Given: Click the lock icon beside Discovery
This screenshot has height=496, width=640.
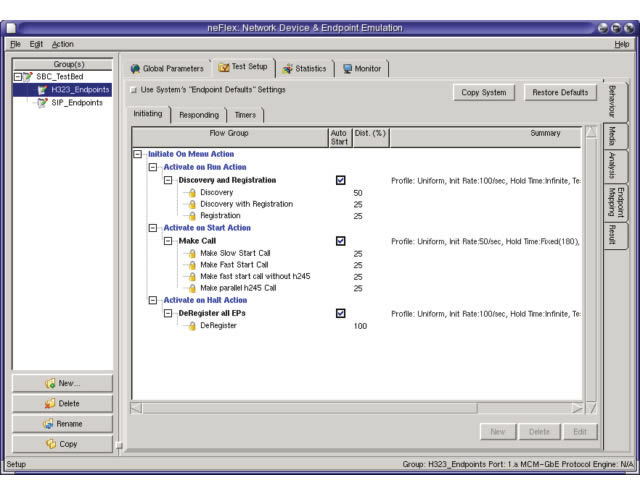Looking at the screenshot, I should 192,193.
